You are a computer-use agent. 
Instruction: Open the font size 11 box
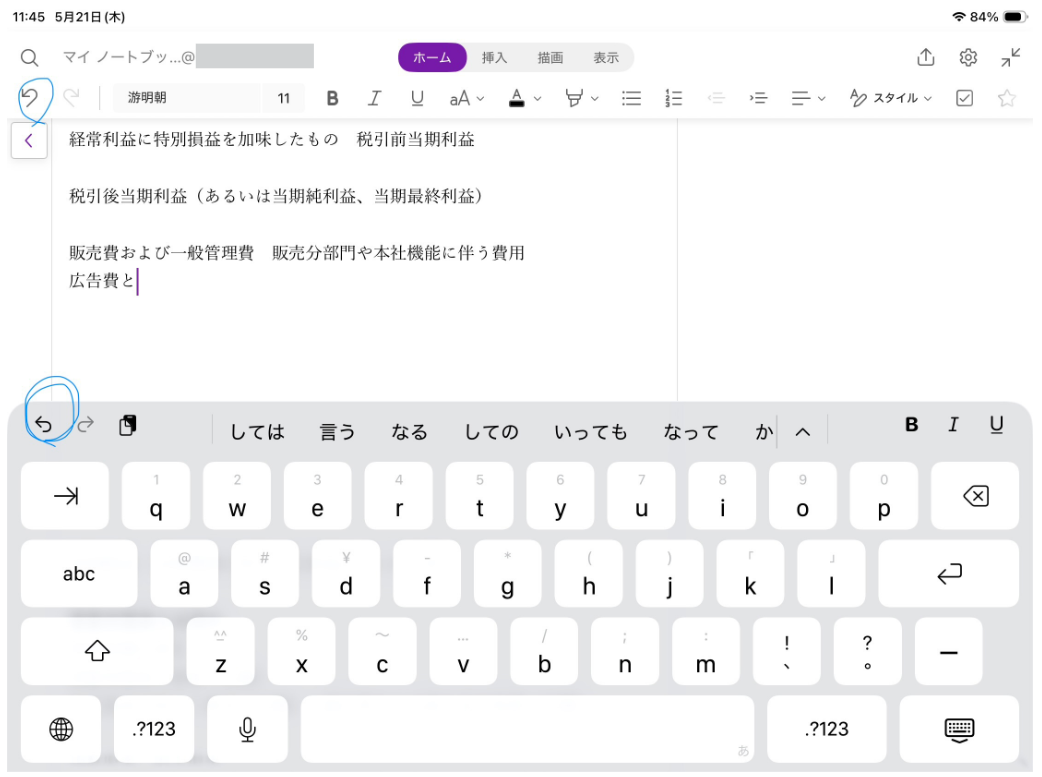click(284, 98)
